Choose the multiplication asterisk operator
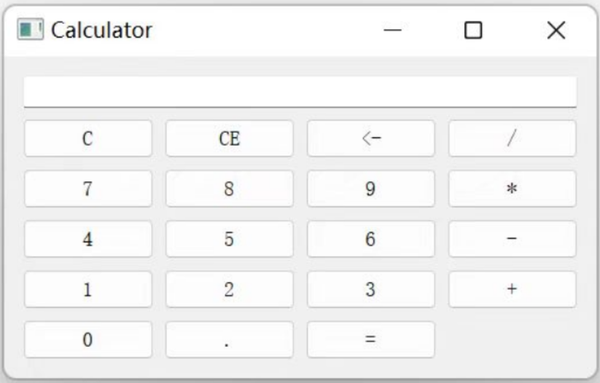This screenshot has width=600, height=383. point(512,189)
